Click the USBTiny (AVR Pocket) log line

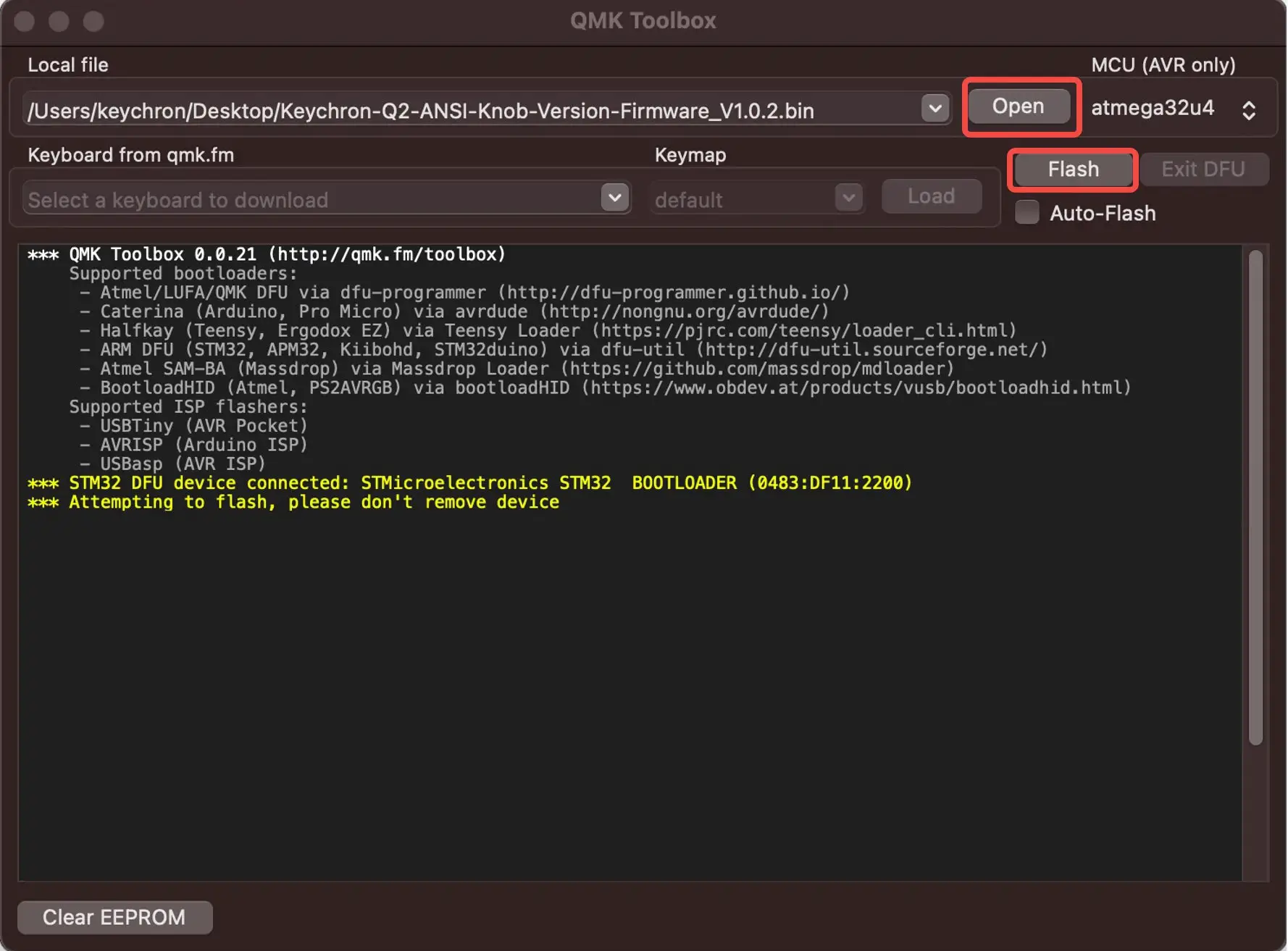tap(193, 426)
